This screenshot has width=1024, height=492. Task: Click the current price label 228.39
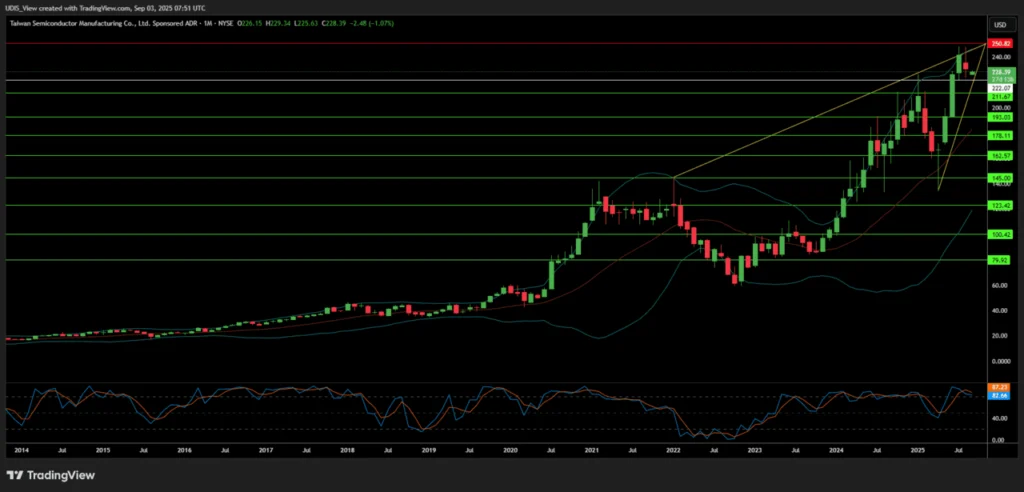point(1000,71)
